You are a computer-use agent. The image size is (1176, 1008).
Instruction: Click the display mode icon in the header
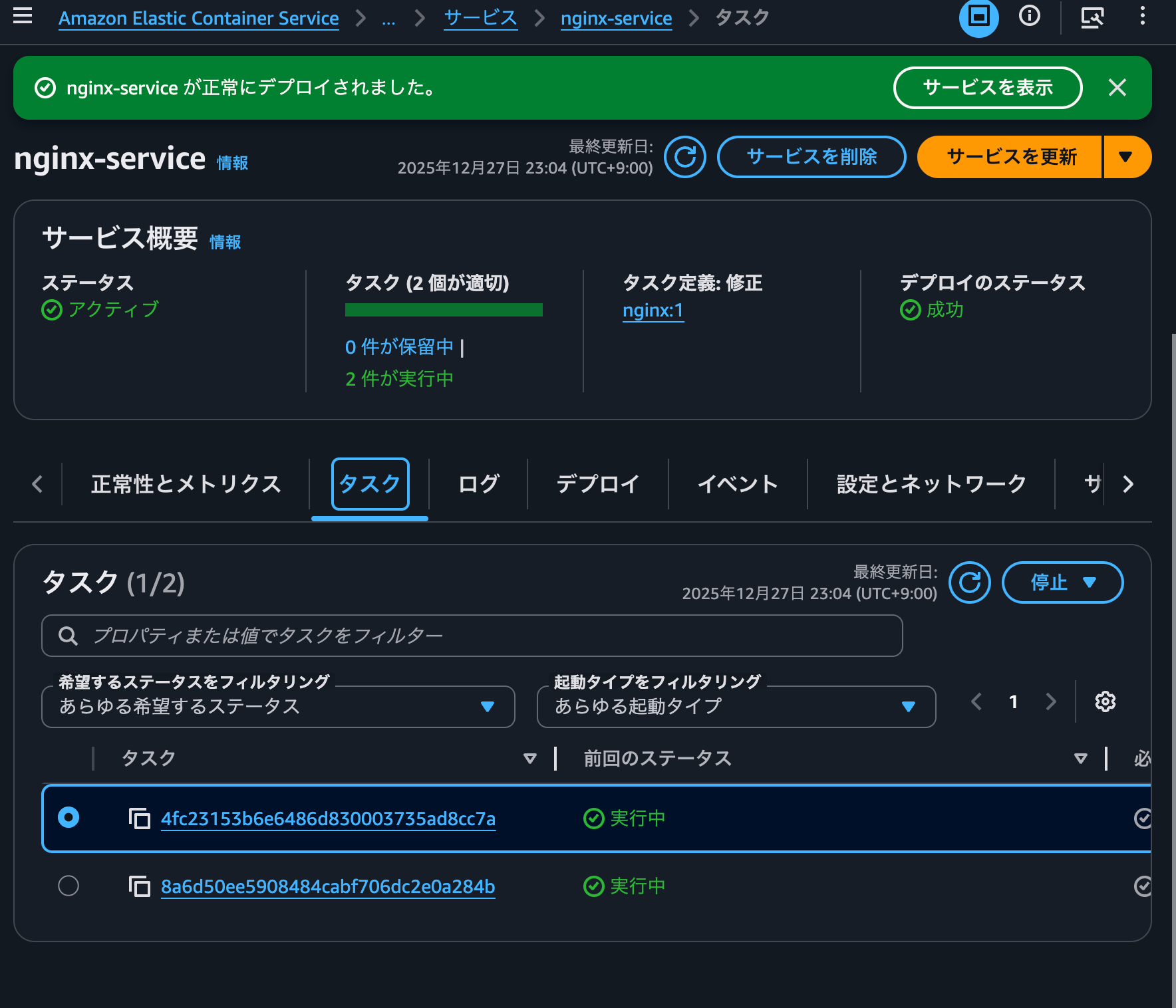[978, 18]
